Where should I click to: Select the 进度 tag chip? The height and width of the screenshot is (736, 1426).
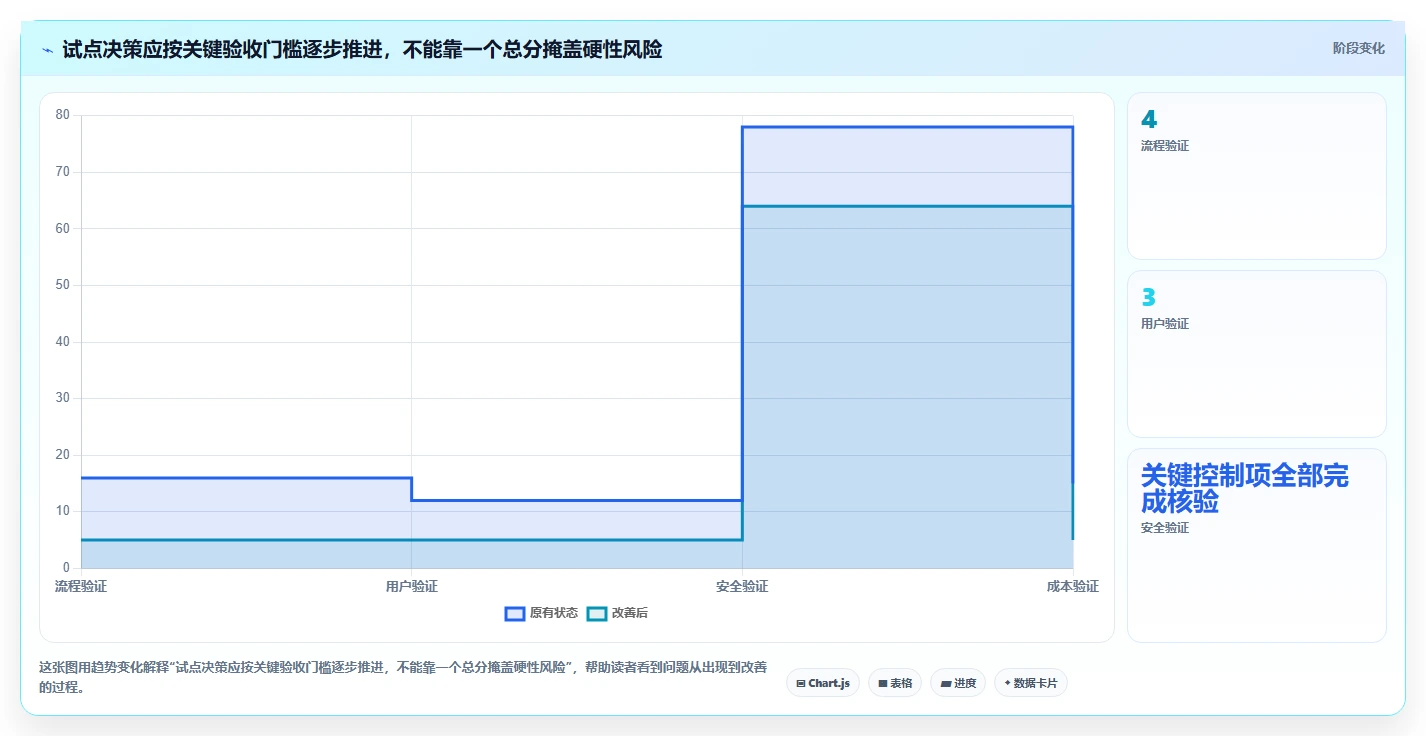958,683
